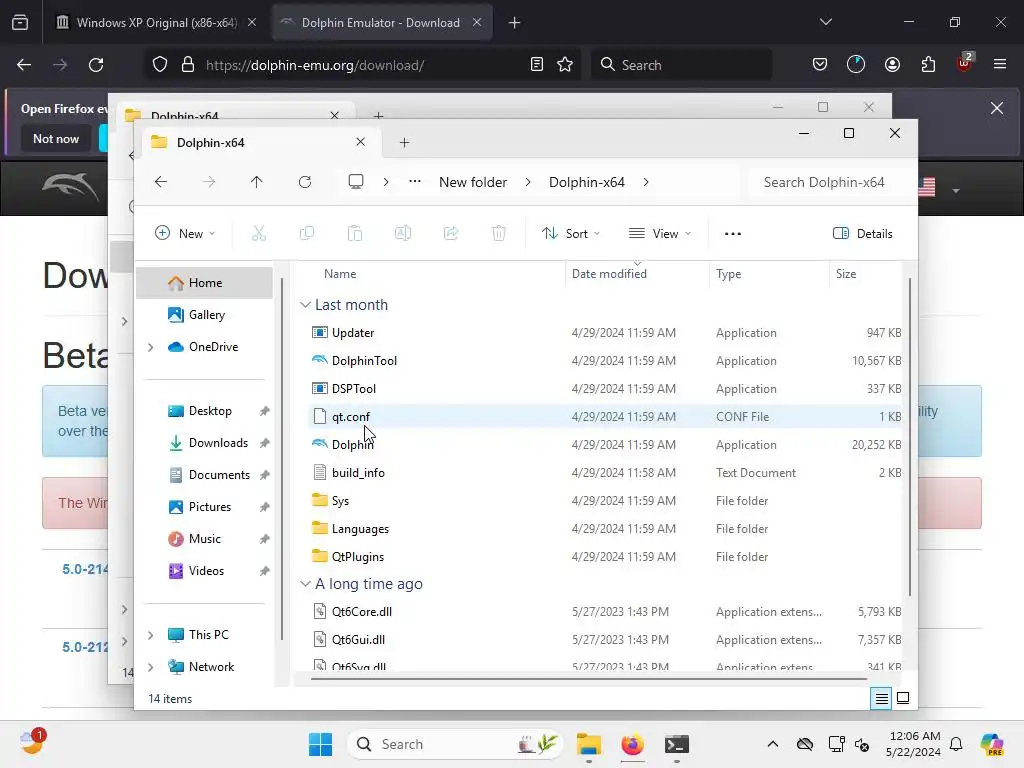Image resolution: width=1024 pixels, height=768 pixels.
Task: Collapse the Last month group
Action: pyautogui.click(x=305, y=305)
